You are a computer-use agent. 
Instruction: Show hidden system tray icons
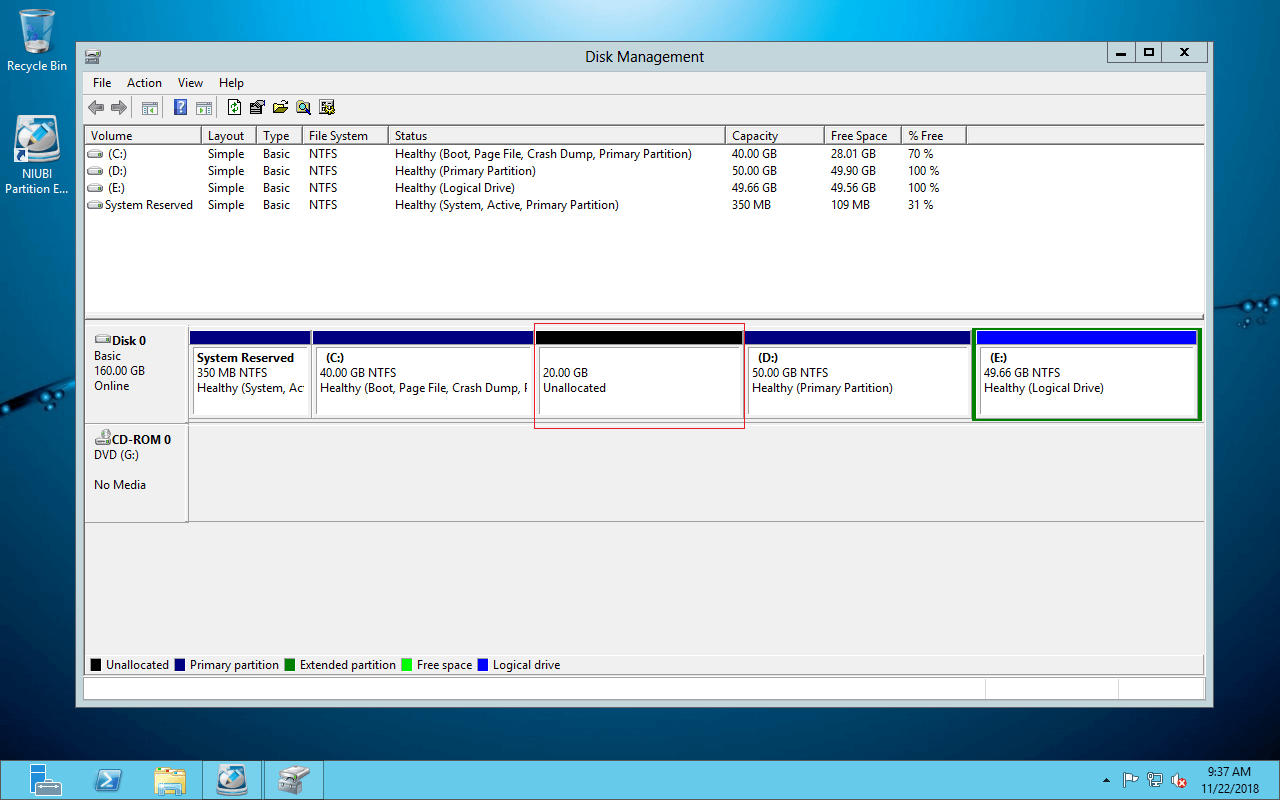click(x=1106, y=780)
